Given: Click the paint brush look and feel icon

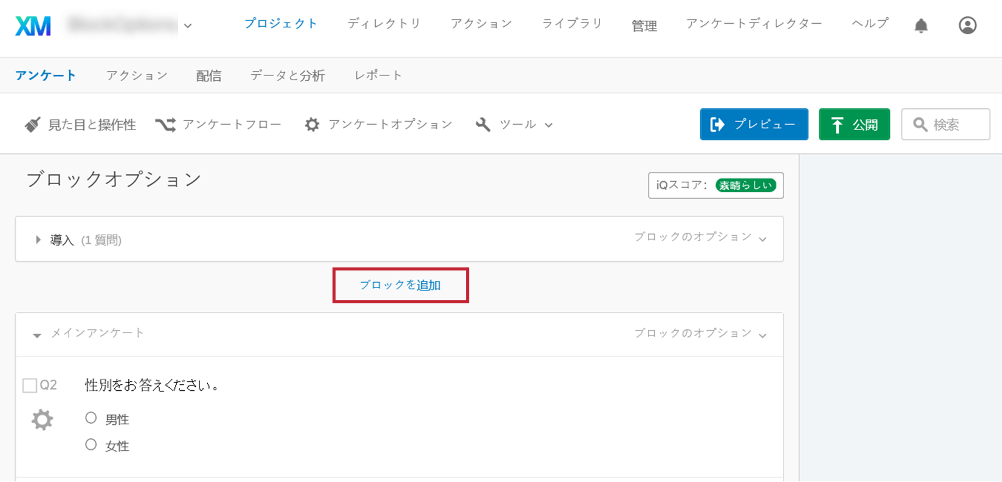Looking at the screenshot, I should (x=33, y=124).
